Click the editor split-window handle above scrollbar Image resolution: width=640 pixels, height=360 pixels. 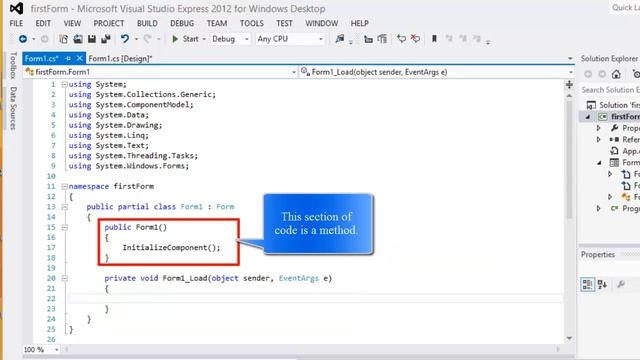pyautogui.click(x=569, y=85)
